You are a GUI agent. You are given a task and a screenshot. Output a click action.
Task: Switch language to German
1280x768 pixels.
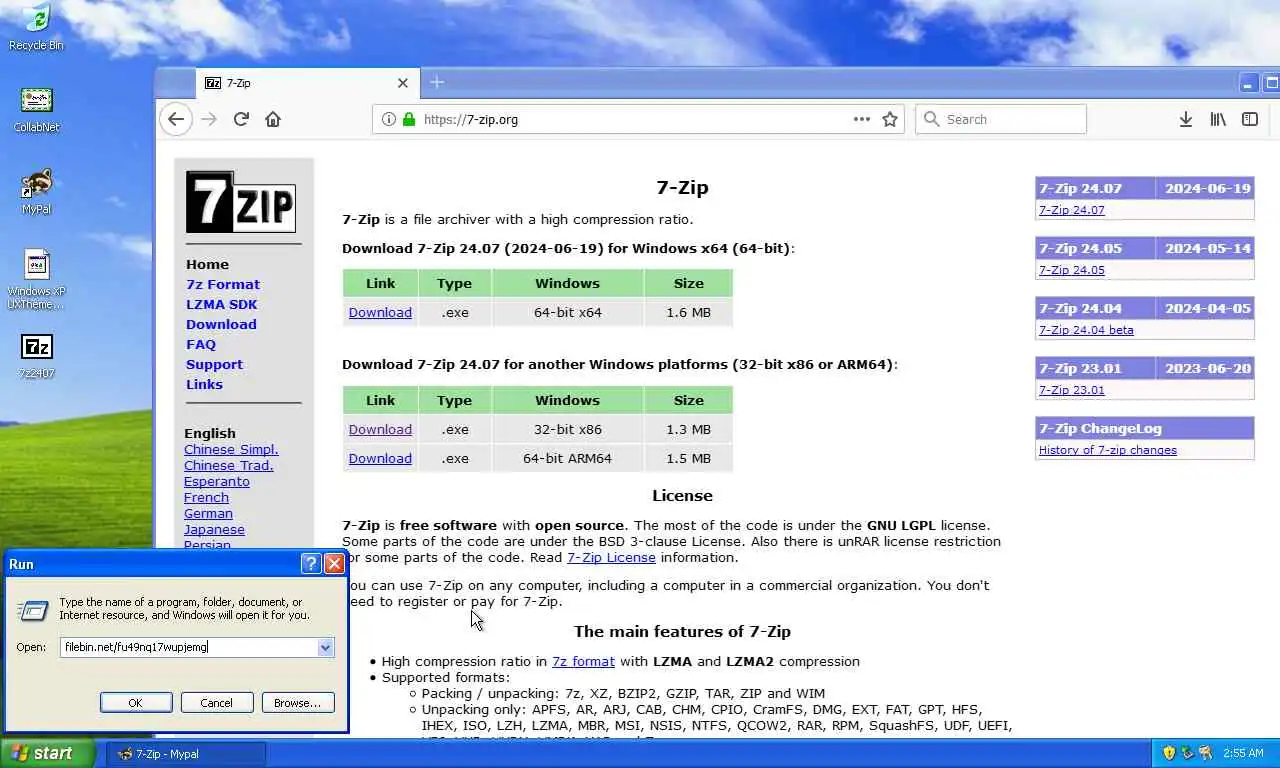point(208,514)
